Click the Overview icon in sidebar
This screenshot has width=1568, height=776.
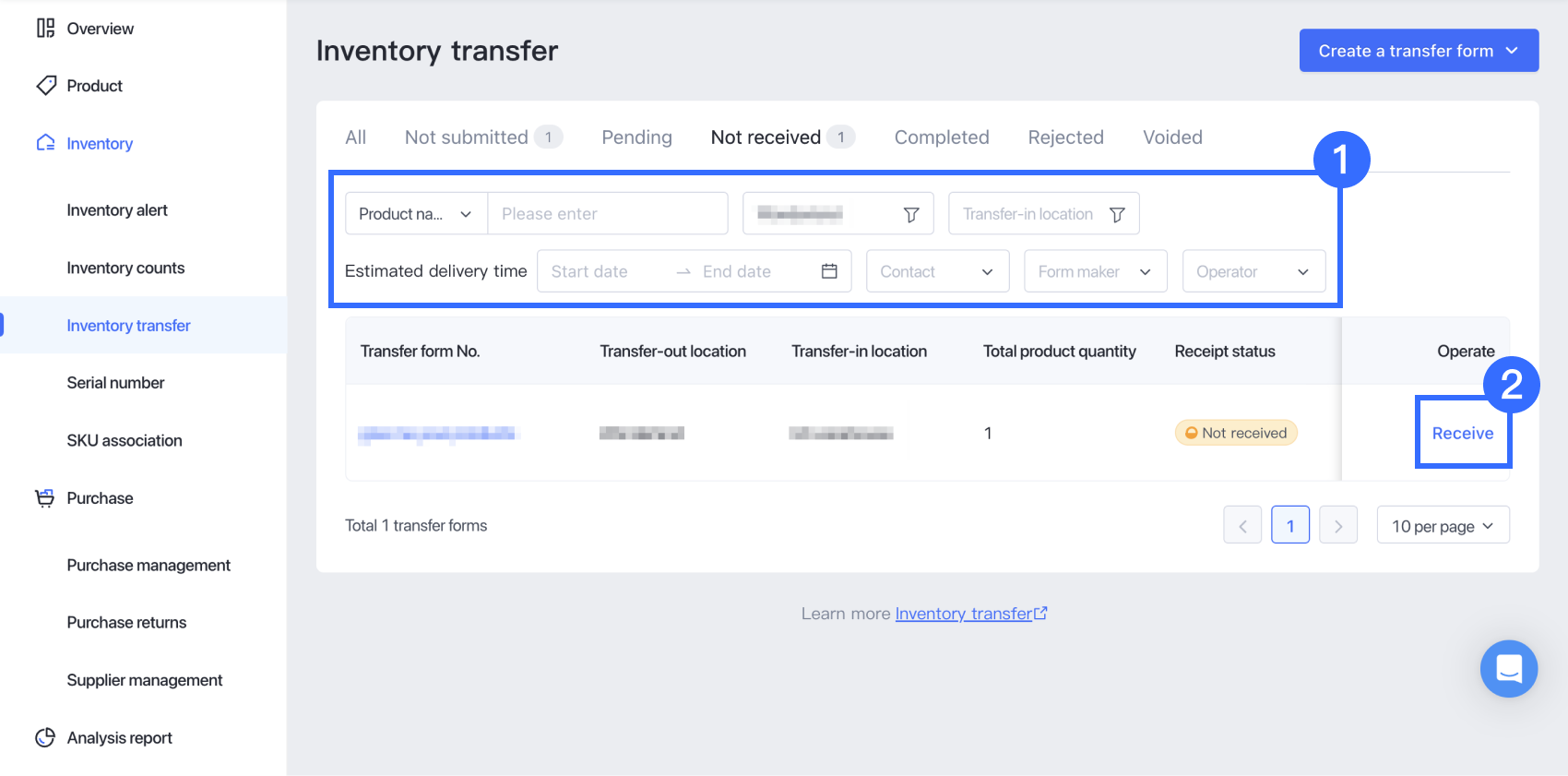(x=45, y=29)
